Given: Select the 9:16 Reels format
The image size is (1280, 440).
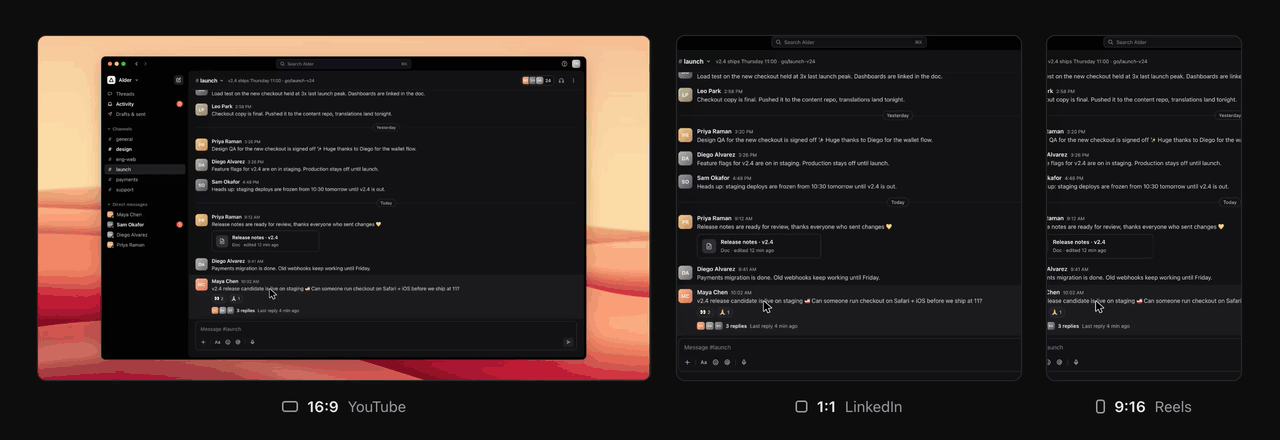Looking at the screenshot, I should (1143, 407).
